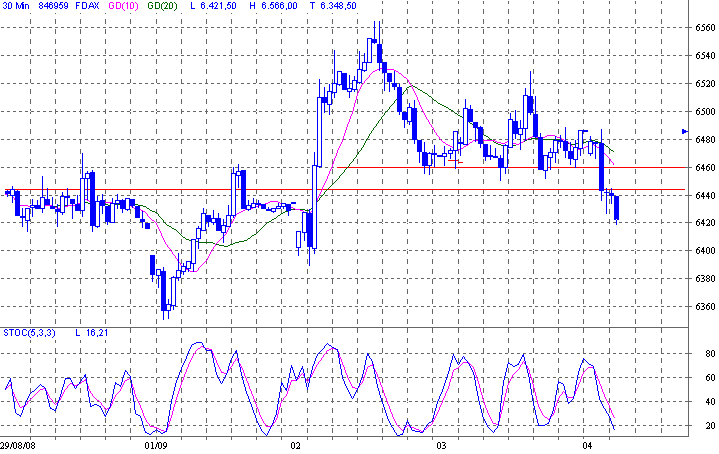Viewport: 719px width, 454px height.
Task: Click the '30 Min' timeframe label
Action: [16, 6]
